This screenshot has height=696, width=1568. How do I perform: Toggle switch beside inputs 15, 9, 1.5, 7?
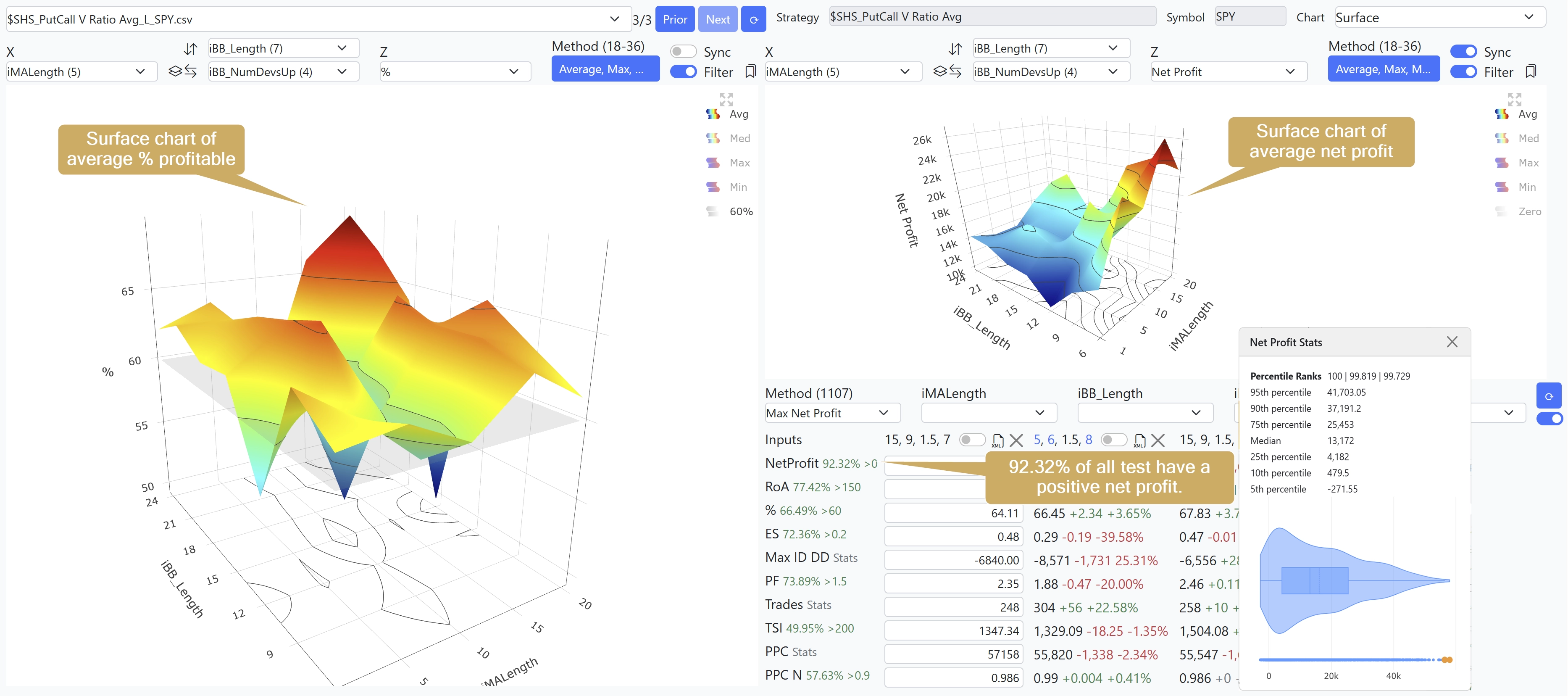click(972, 440)
